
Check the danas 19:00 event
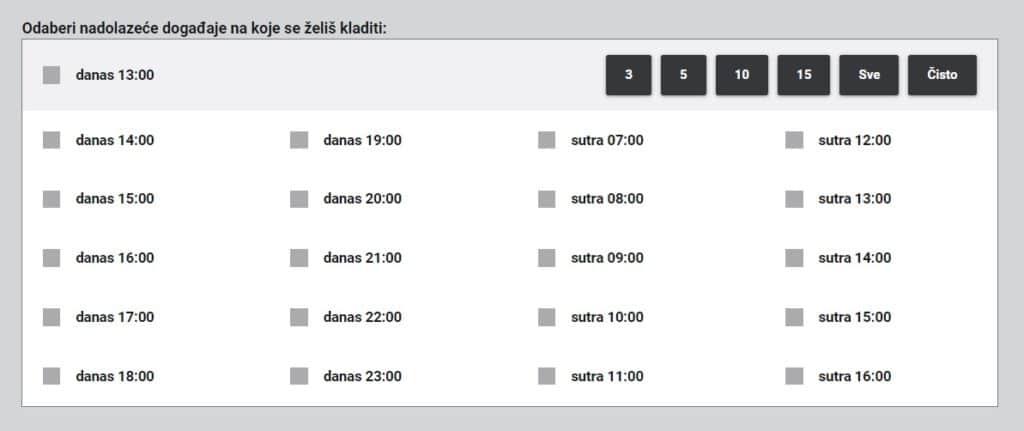tap(299, 140)
